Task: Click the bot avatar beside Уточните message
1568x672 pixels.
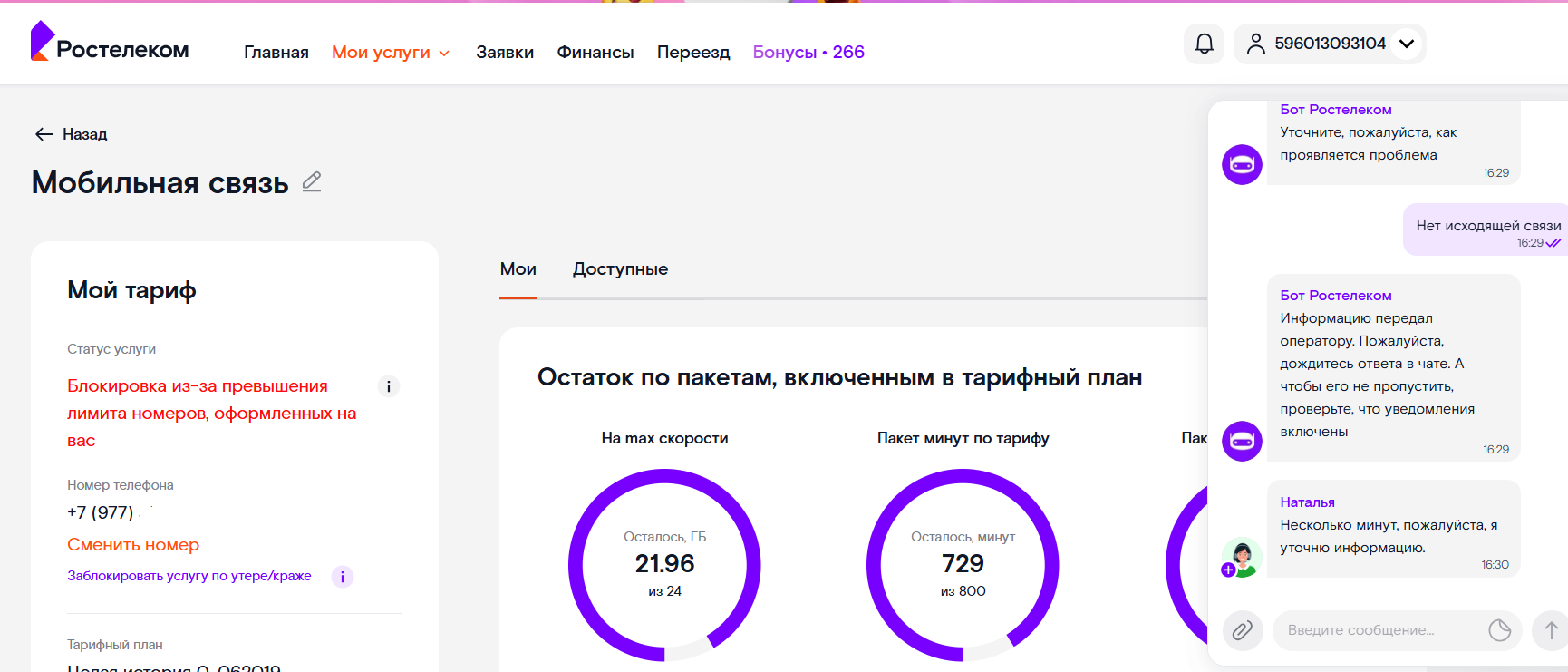Action: [x=1242, y=164]
